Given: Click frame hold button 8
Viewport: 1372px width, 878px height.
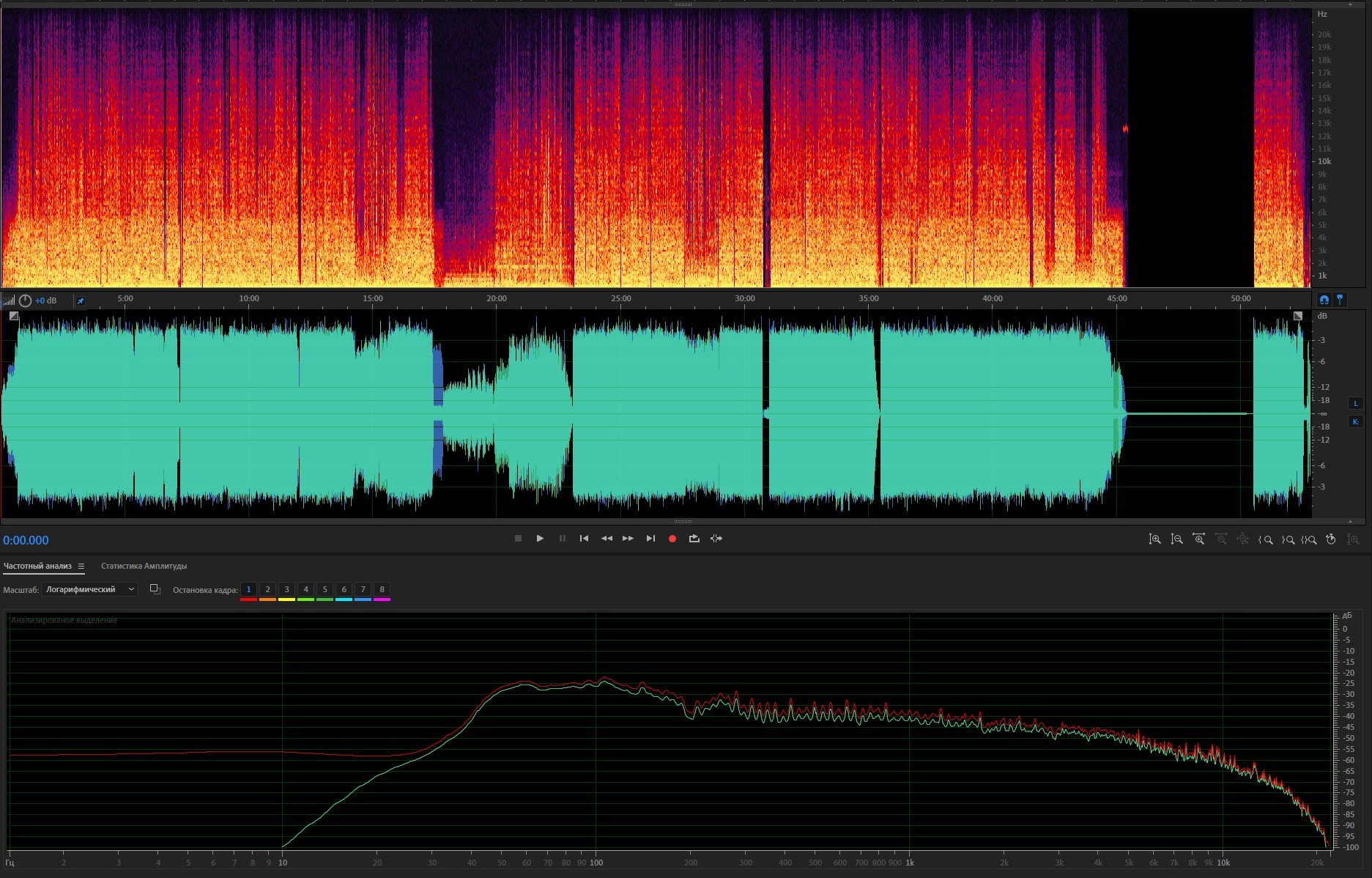Looking at the screenshot, I should point(382,589).
